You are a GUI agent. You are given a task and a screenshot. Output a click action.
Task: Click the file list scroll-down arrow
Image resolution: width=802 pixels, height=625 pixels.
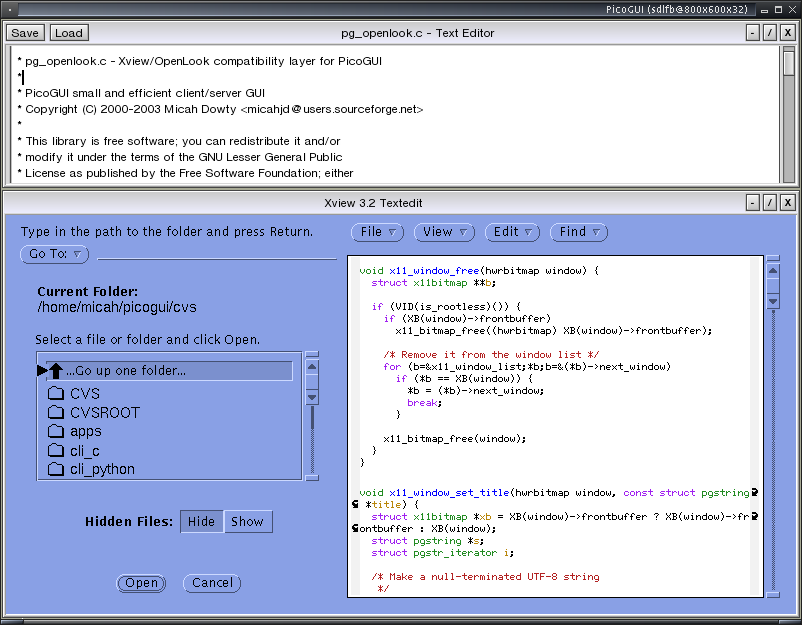[312, 396]
